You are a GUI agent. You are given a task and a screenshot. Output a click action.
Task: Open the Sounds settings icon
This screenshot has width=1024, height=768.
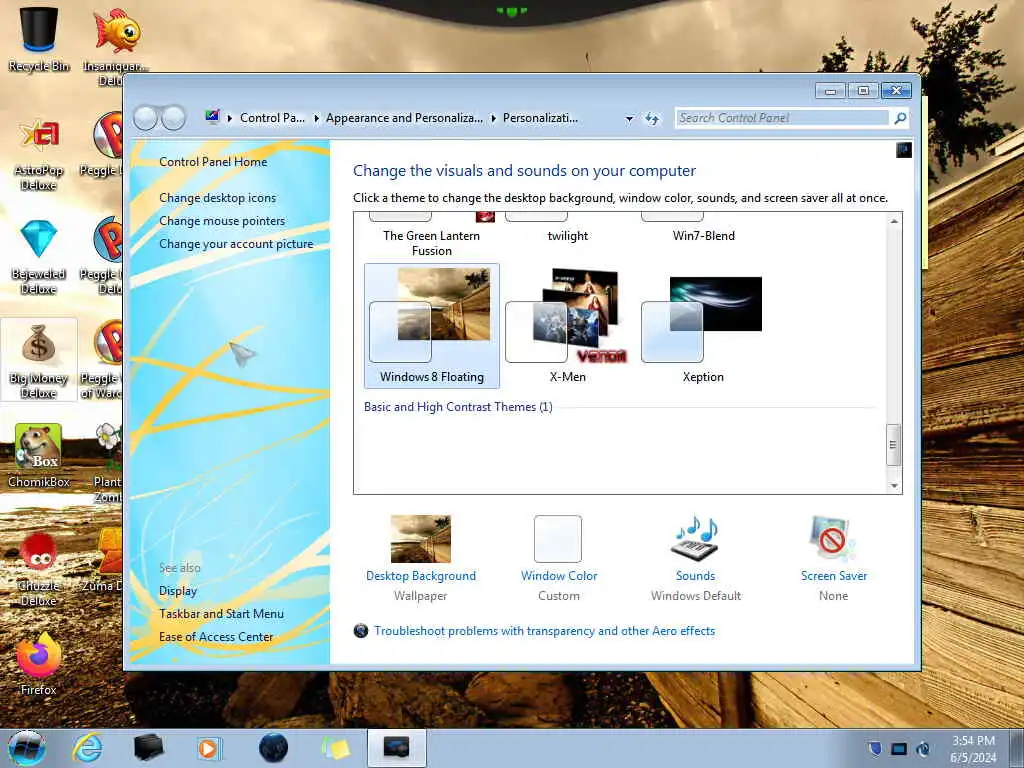coord(695,539)
